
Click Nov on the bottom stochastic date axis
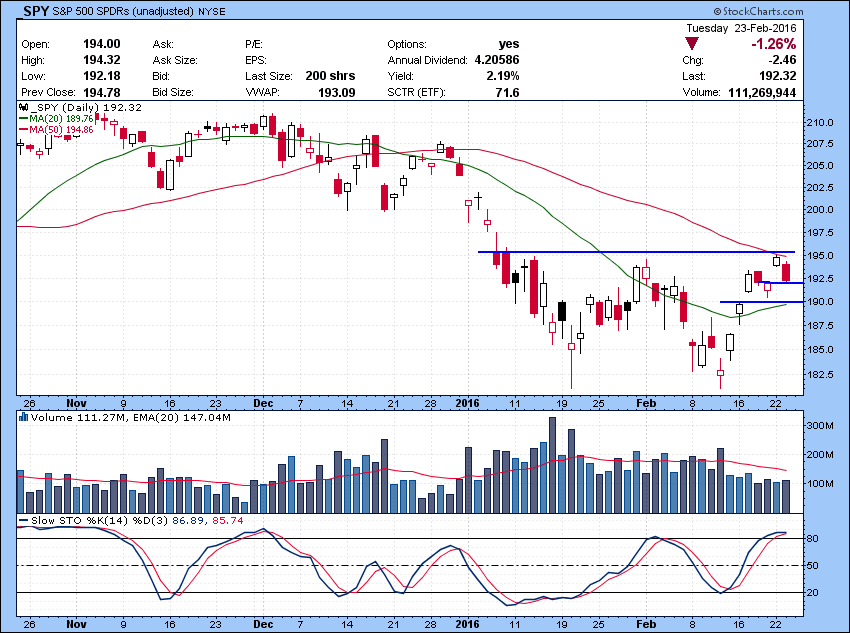76,624
